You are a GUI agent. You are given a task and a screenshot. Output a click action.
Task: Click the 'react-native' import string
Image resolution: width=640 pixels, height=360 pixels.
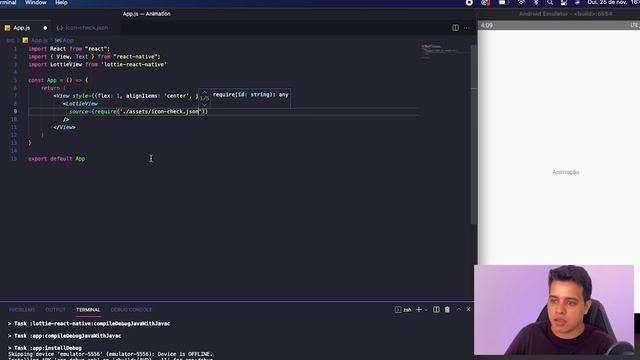(137, 57)
